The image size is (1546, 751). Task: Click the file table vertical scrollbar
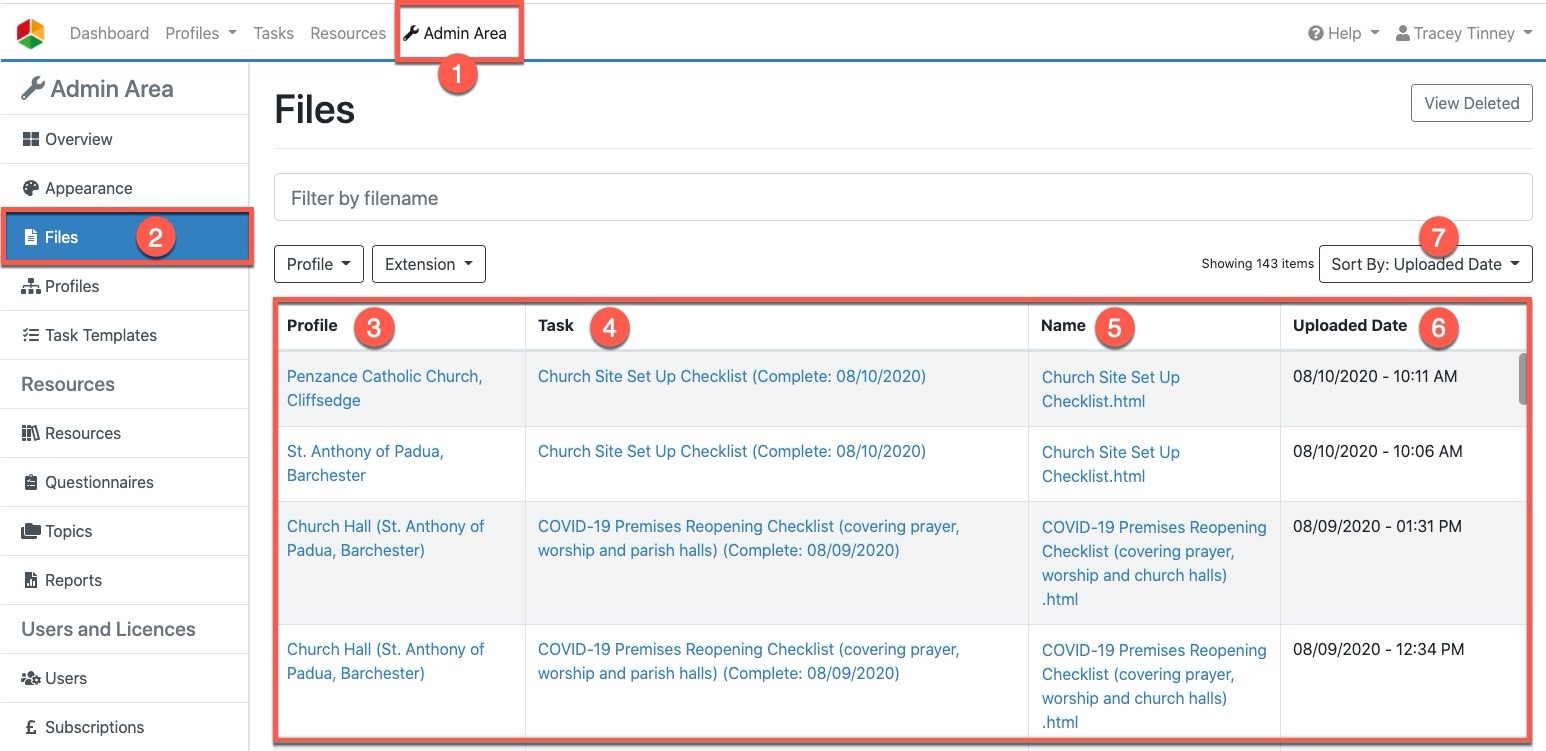pyautogui.click(x=1523, y=380)
